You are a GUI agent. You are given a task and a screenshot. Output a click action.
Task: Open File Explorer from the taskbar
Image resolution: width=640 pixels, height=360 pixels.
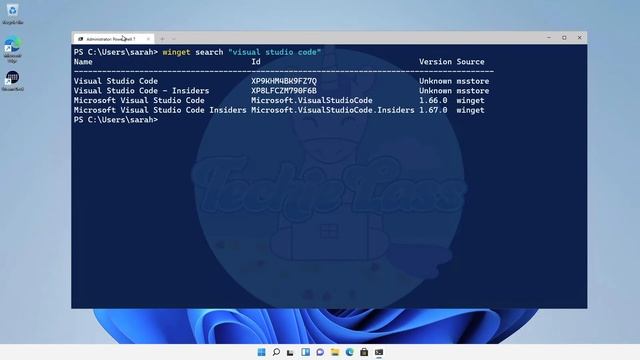(x=335, y=352)
